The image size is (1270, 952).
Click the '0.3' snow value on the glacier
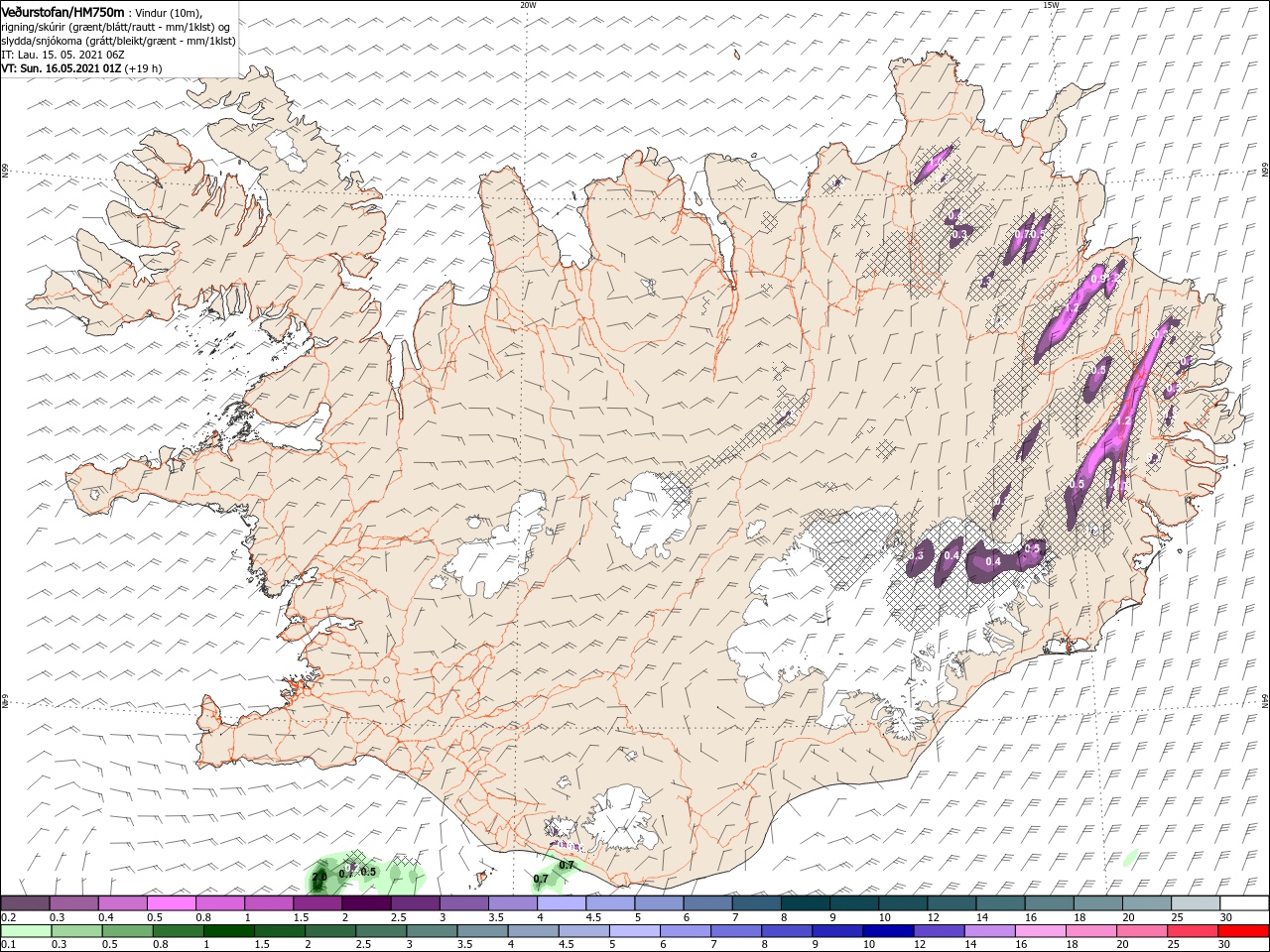917,556
